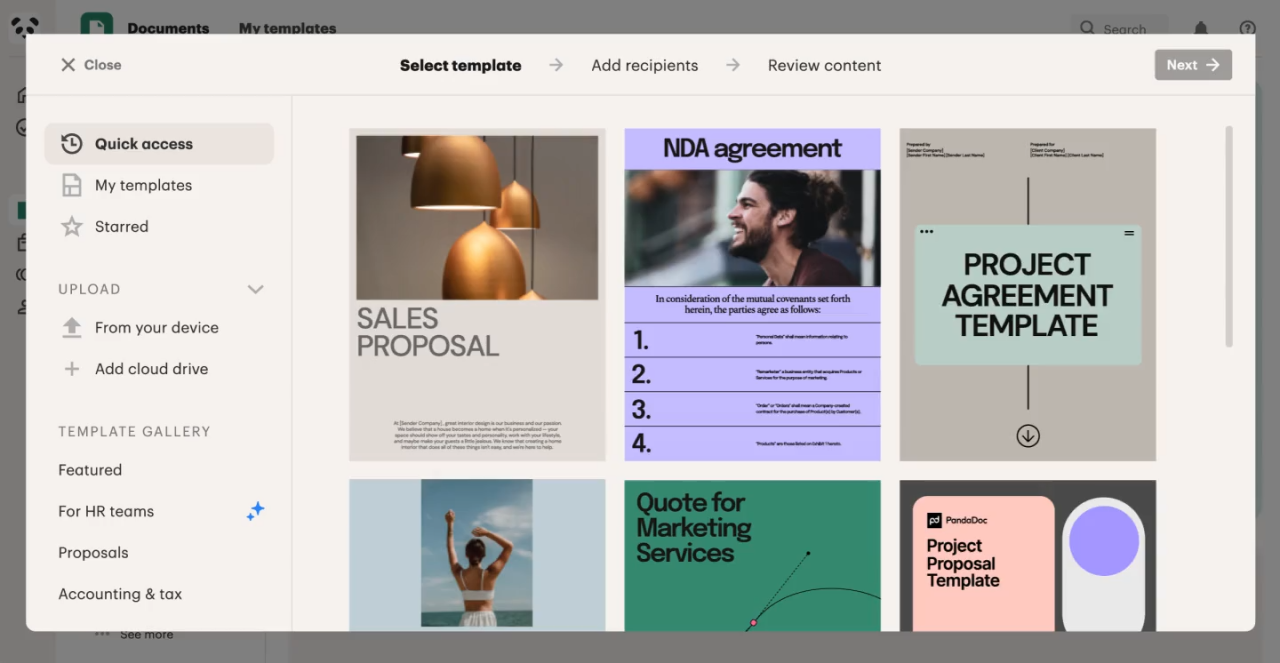Jump to the Review content step
This screenshot has width=1280, height=663.
(x=824, y=65)
